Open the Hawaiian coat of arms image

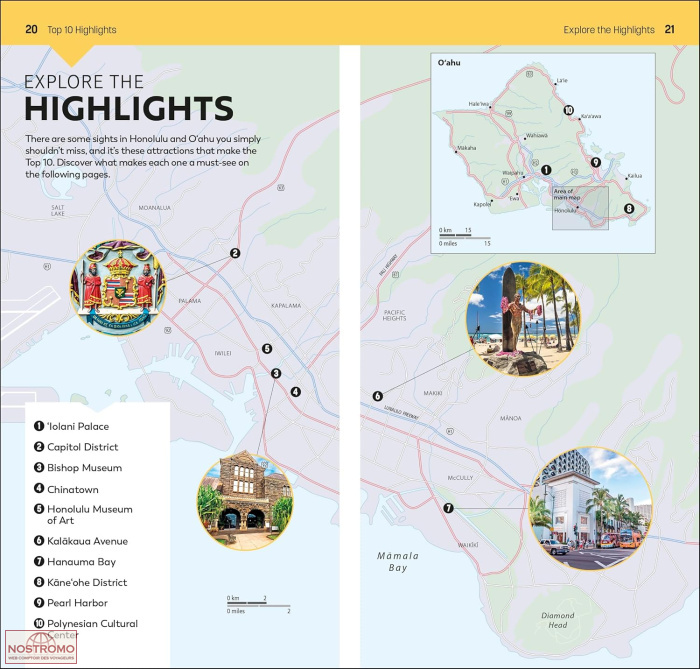pos(115,286)
